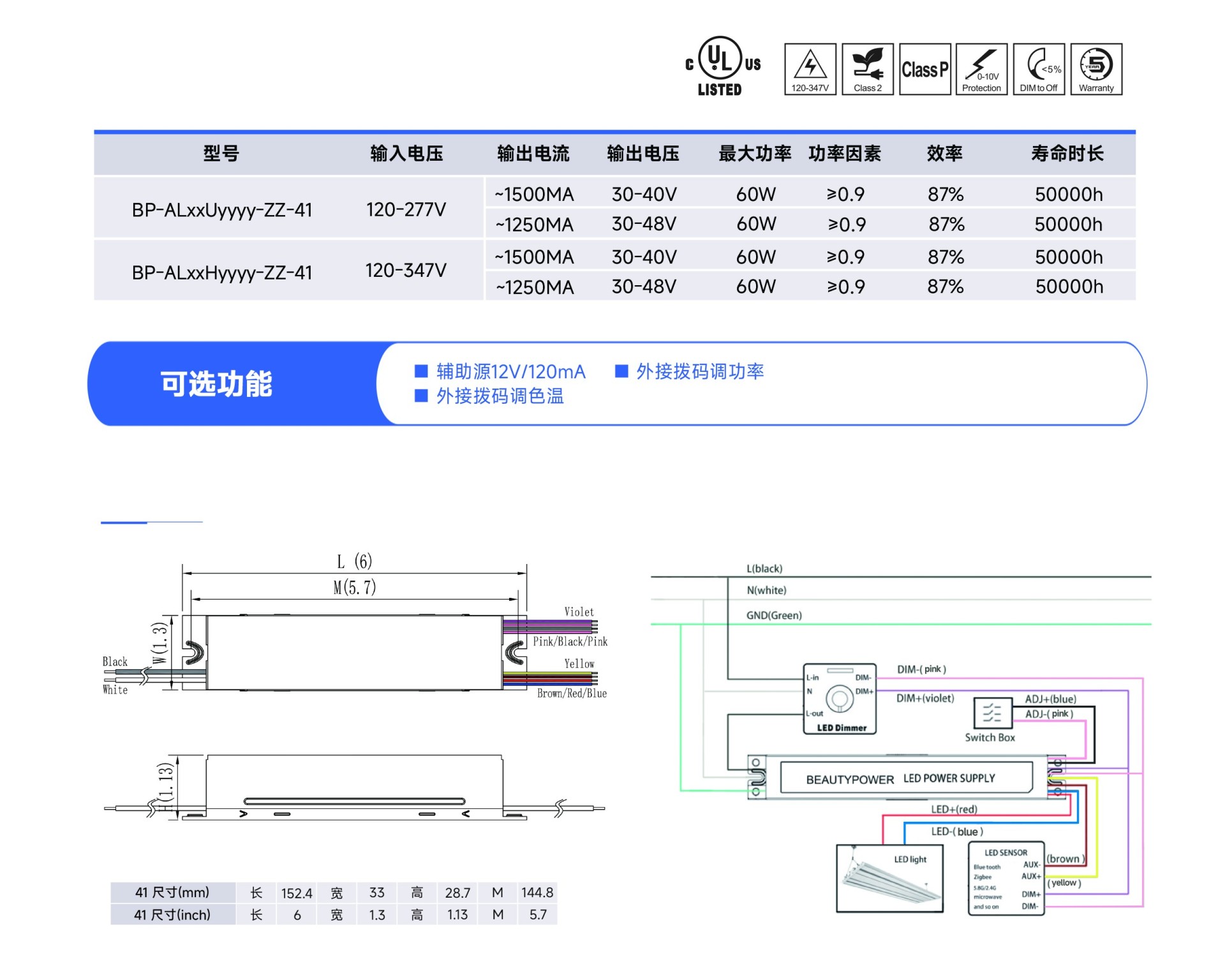Click the BEAUTYPOWER LED POWER SUPPLY box
1225x980 pixels.
[906, 778]
